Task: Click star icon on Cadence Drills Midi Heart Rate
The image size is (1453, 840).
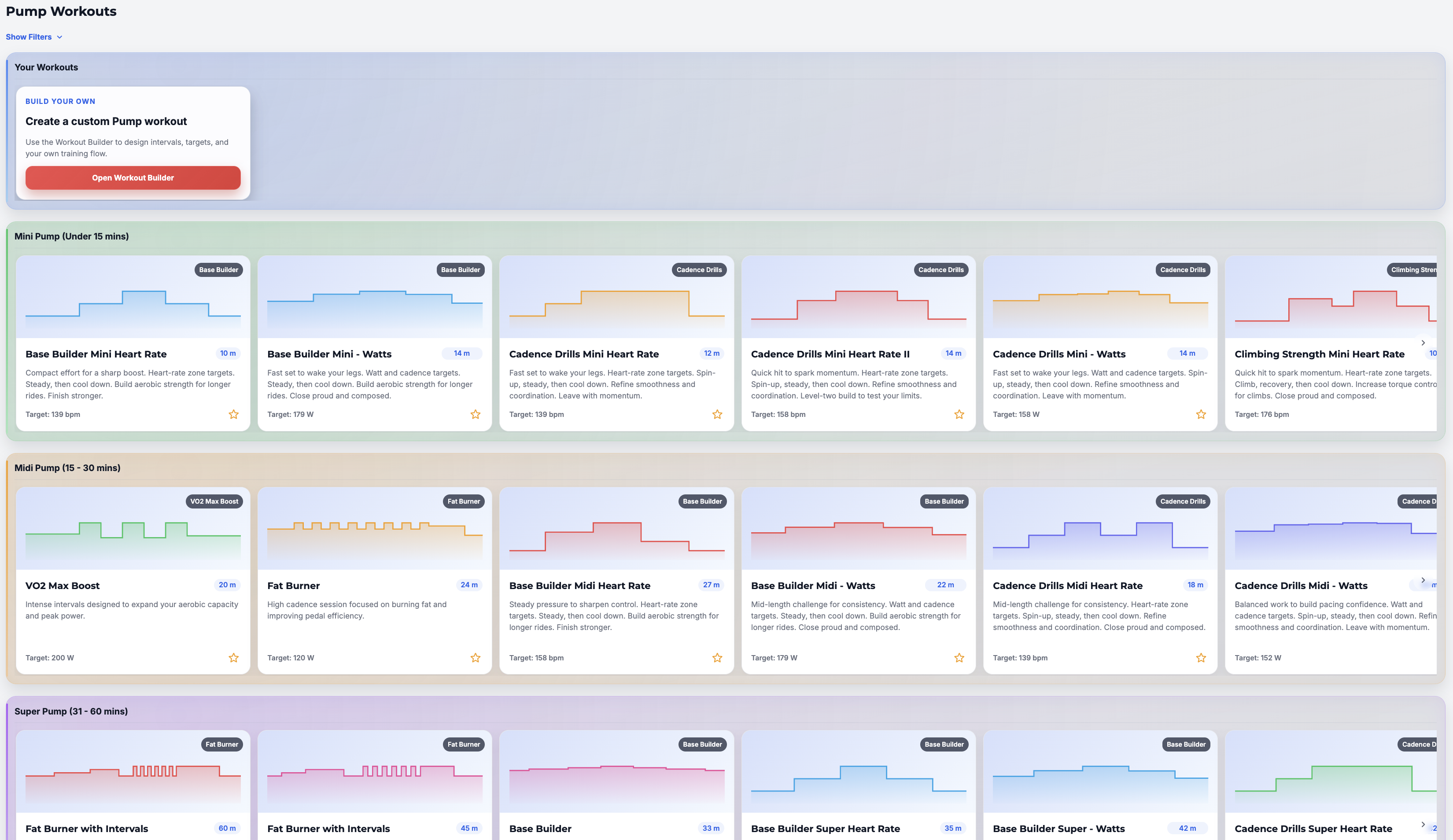Action: pyautogui.click(x=1201, y=658)
